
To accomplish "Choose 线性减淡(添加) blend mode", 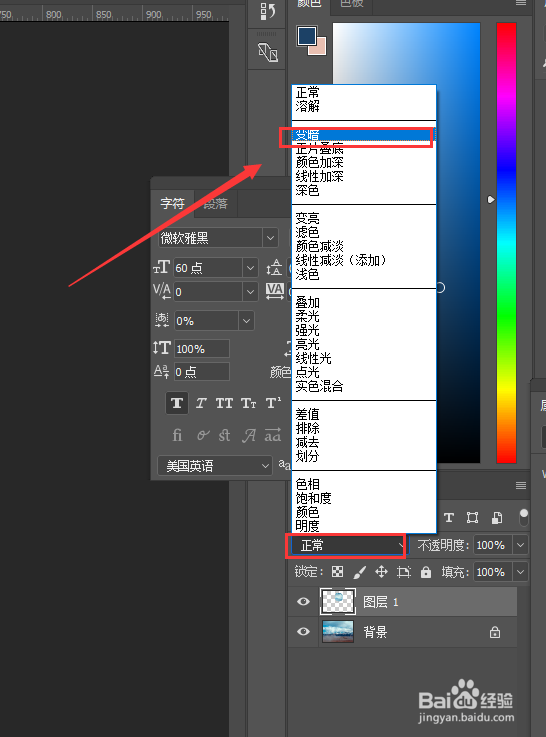I will (364, 260).
